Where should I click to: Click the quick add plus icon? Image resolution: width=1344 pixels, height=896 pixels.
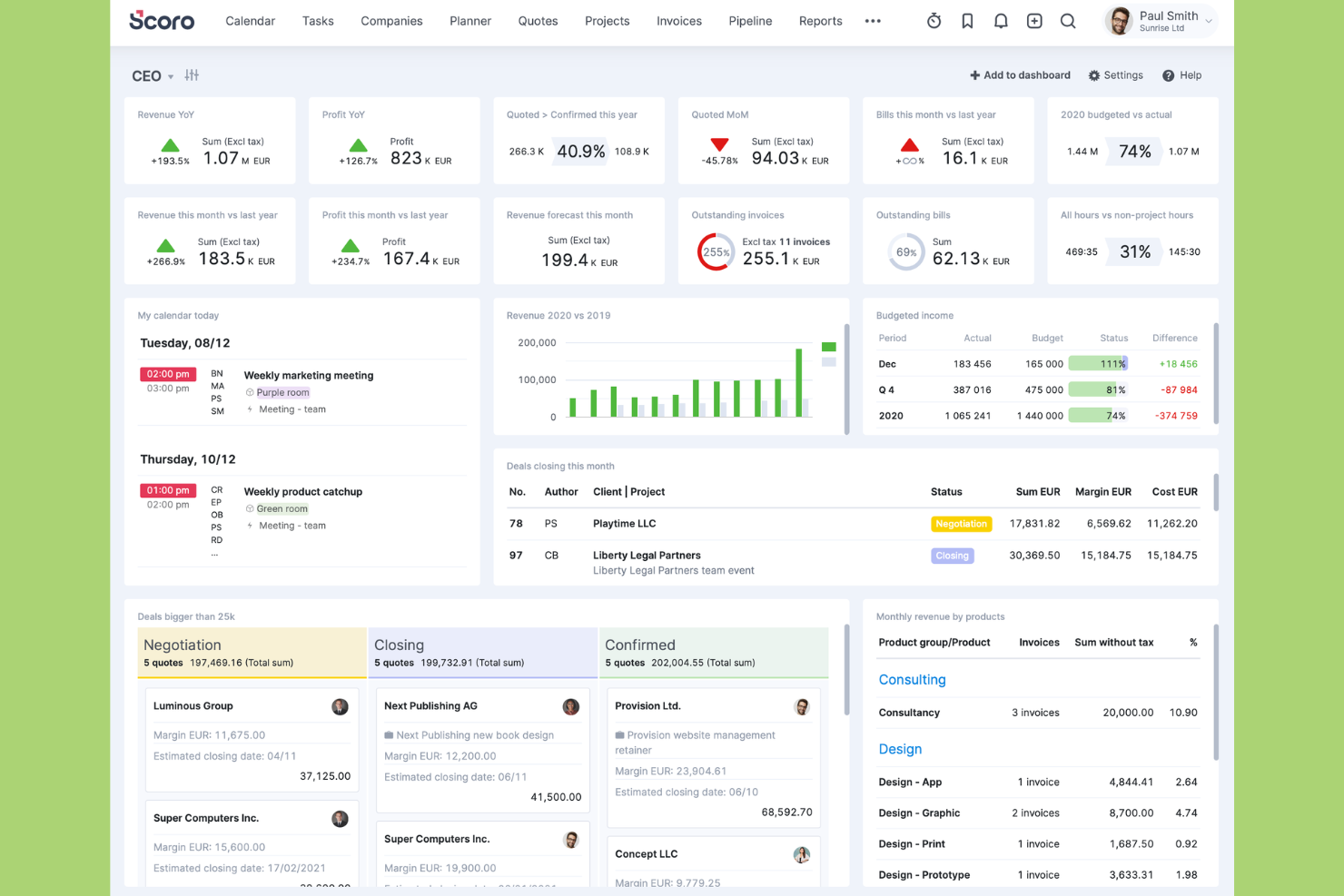point(1034,21)
